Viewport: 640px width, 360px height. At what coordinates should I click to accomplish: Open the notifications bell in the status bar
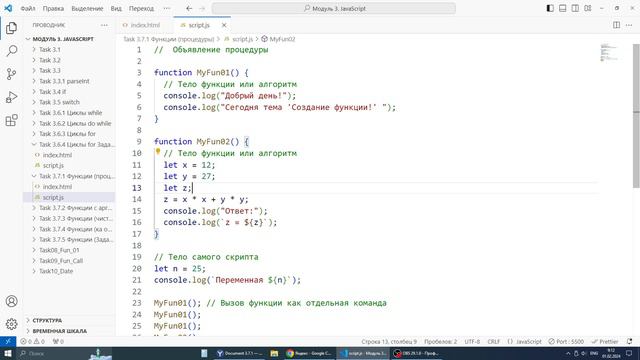tap(629, 341)
